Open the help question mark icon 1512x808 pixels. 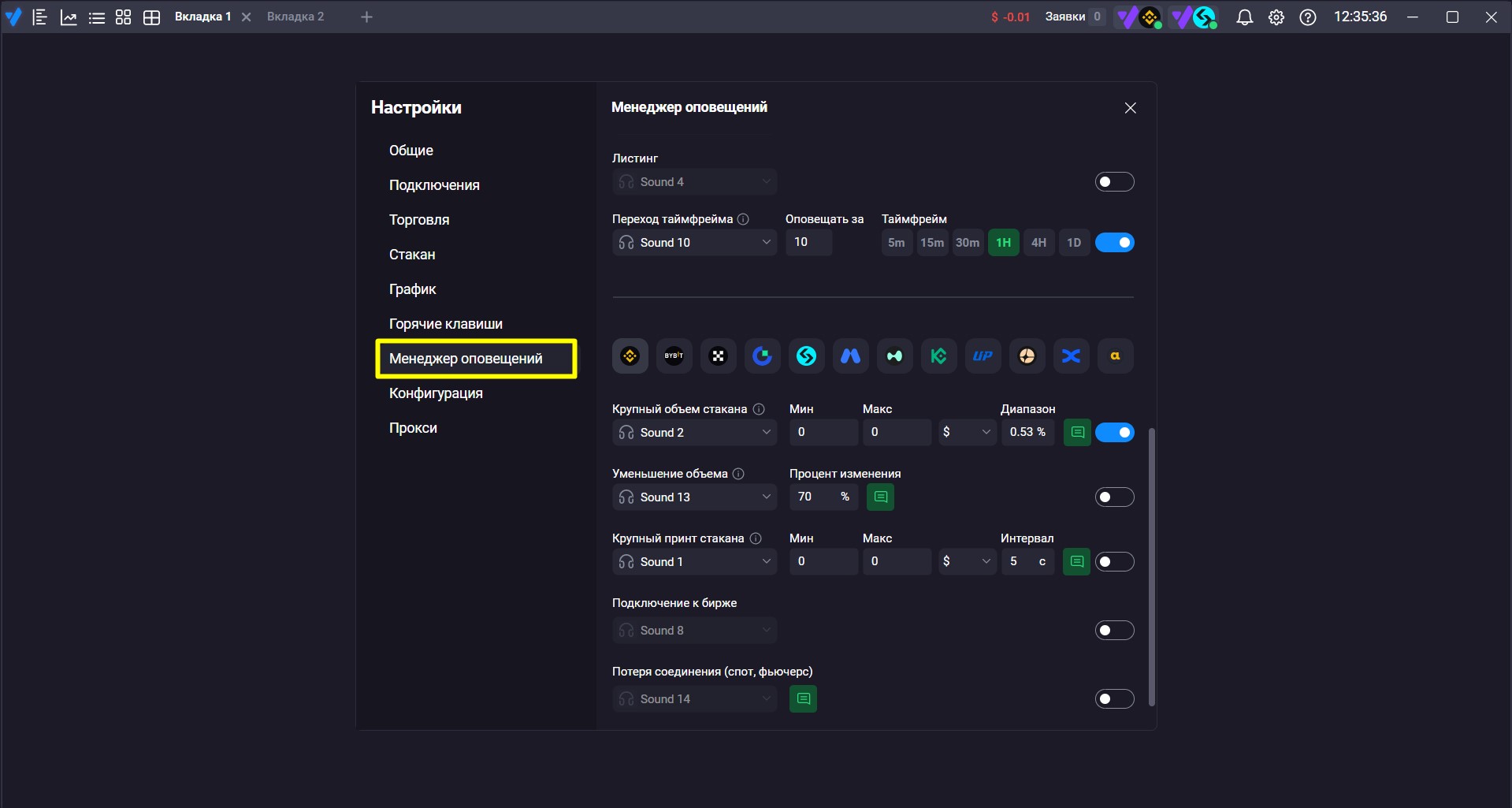tap(1308, 17)
